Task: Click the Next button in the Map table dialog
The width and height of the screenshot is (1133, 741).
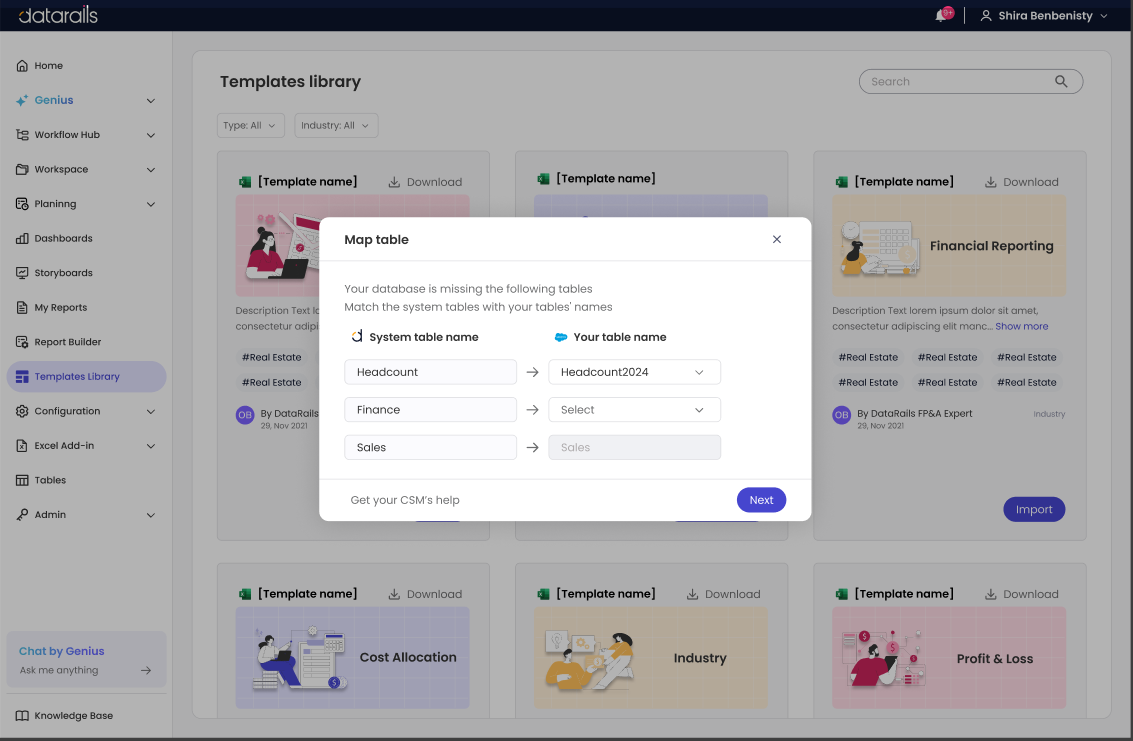Action: coord(761,499)
